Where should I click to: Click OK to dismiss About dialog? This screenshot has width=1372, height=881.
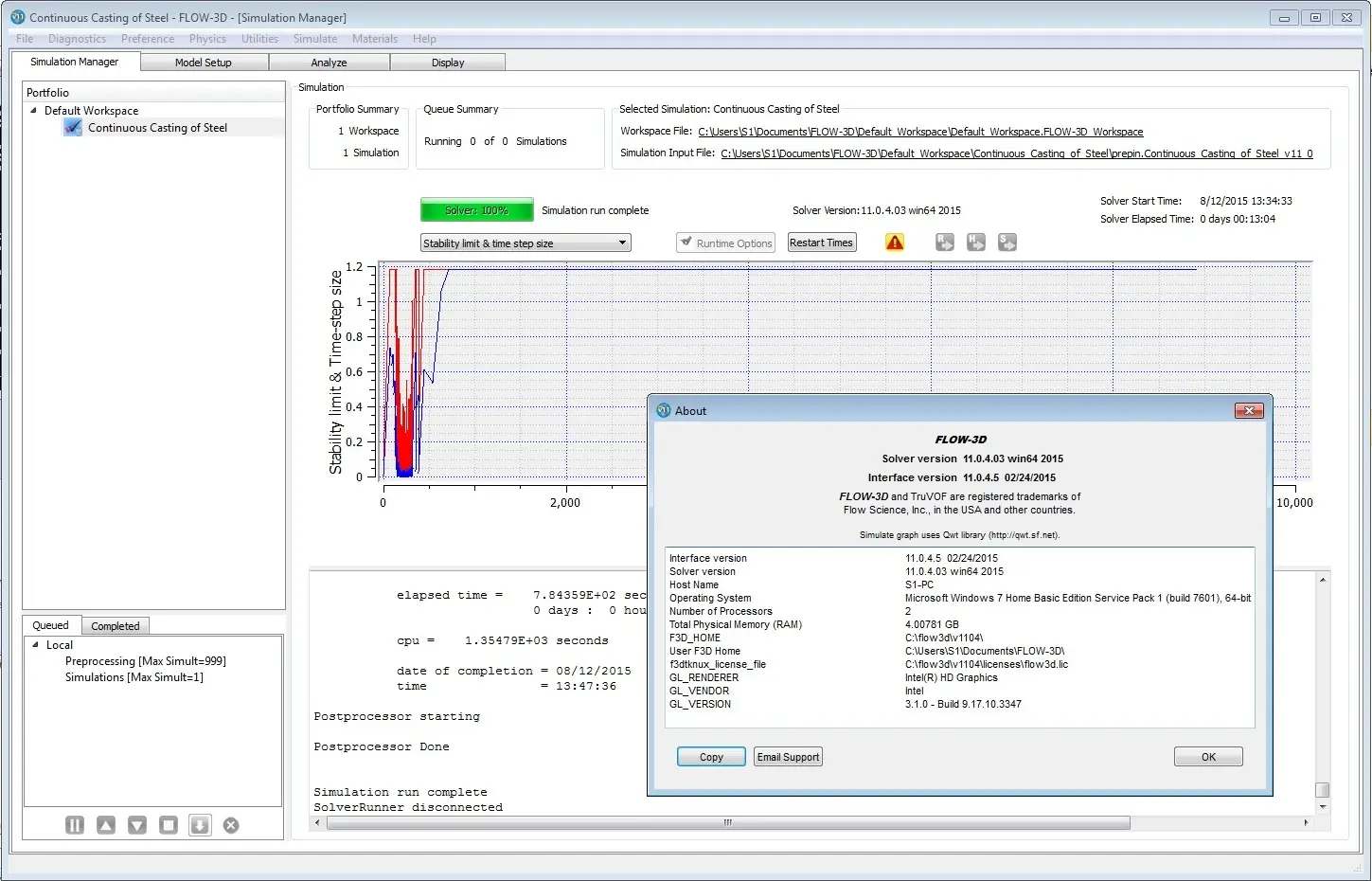tap(1208, 757)
